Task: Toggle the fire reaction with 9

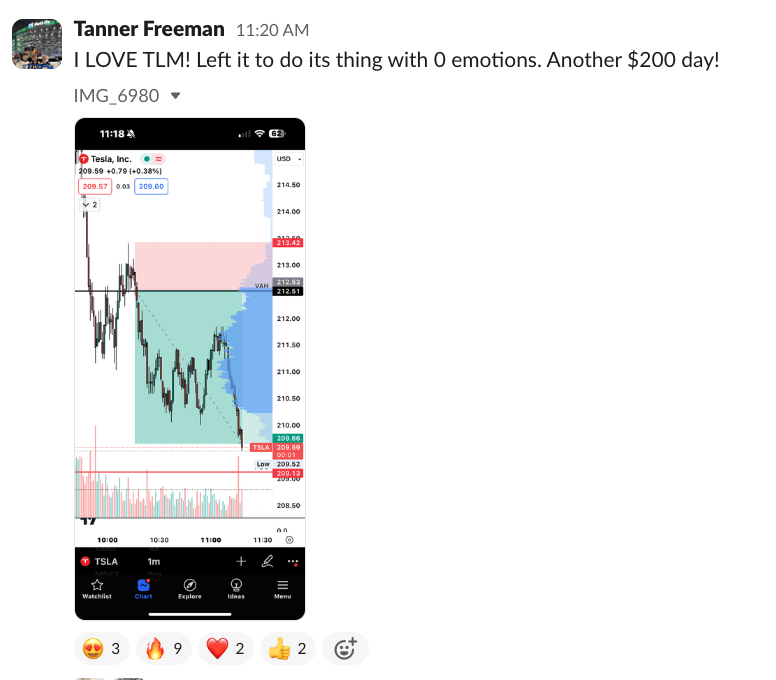Action: point(163,649)
